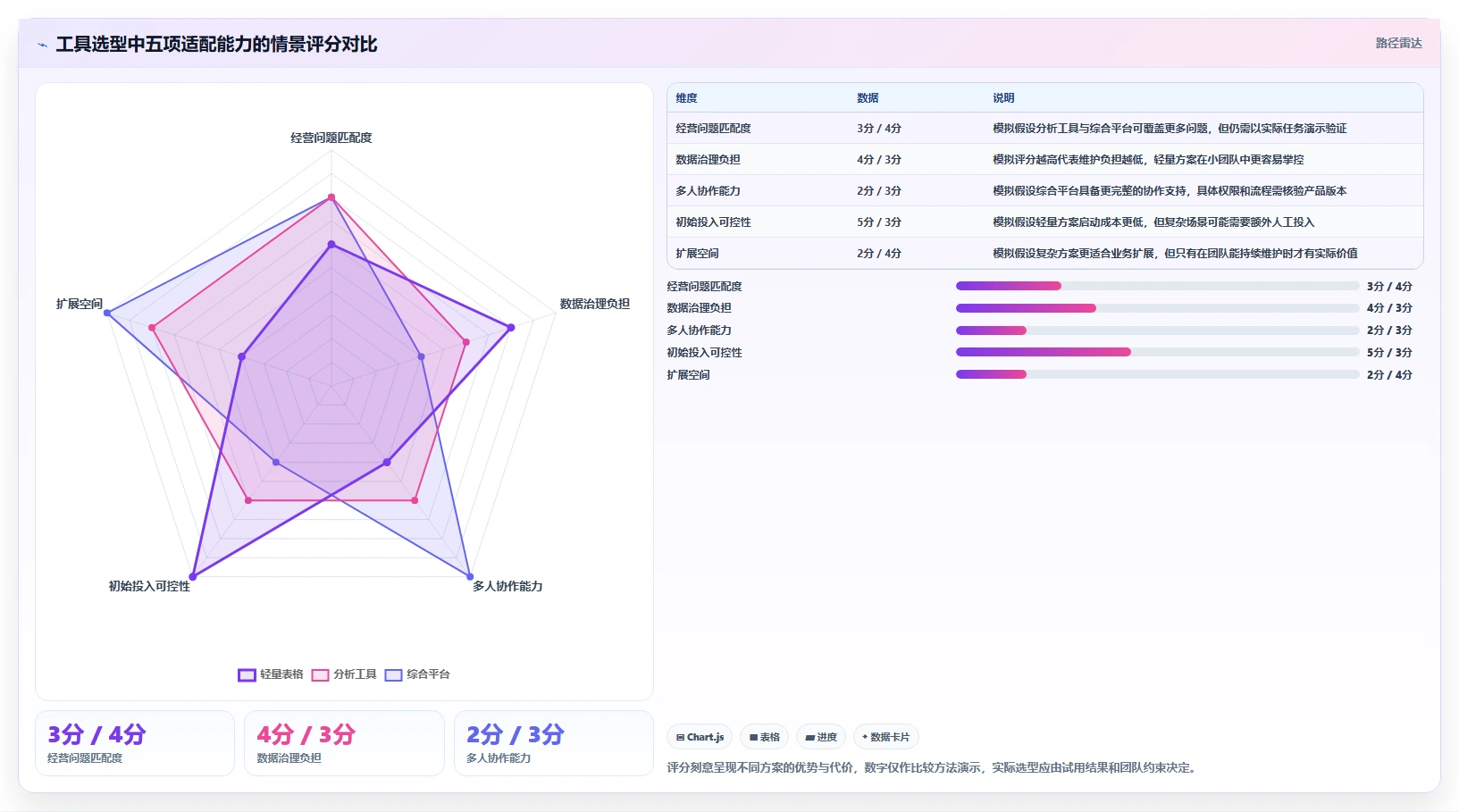The image size is (1459, 812).
Task: Click 分析工具 pink point on 多人协作能力 axis
Action: point(415,500)
